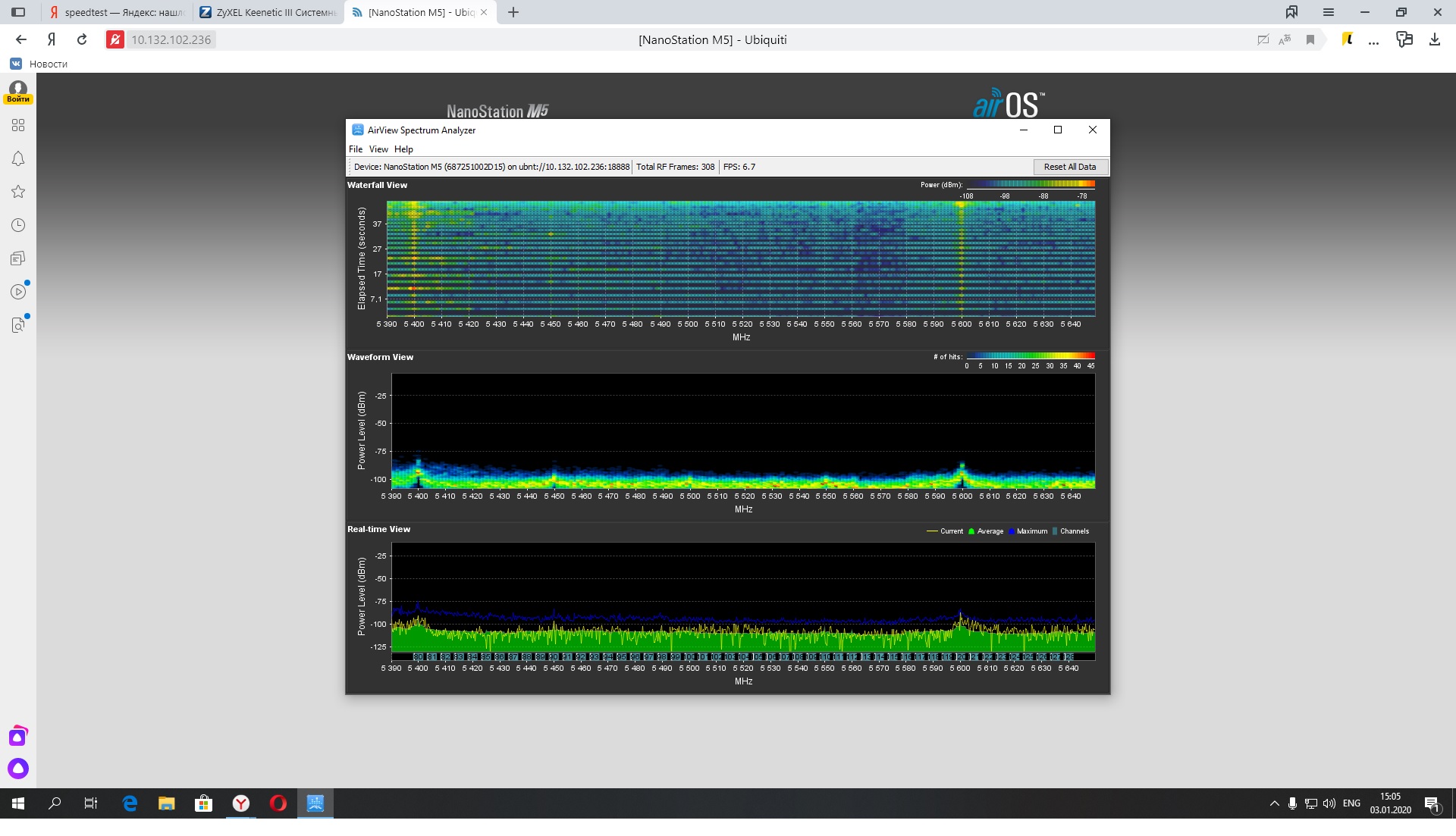The image size is (1456, 836).
Task: Launch Microsoft Edge from taskbar
Action: [x=130, y=803]
